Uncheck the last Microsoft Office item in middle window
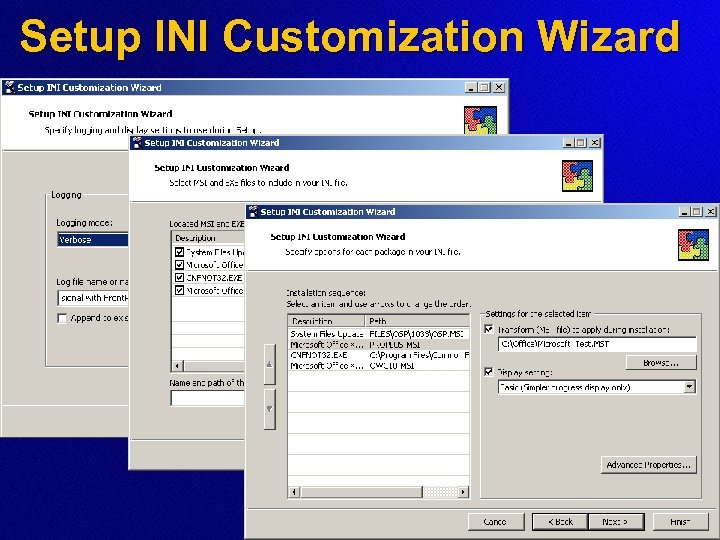The width and height of the screenshot is (720, 540). click(x=179, y=290)
